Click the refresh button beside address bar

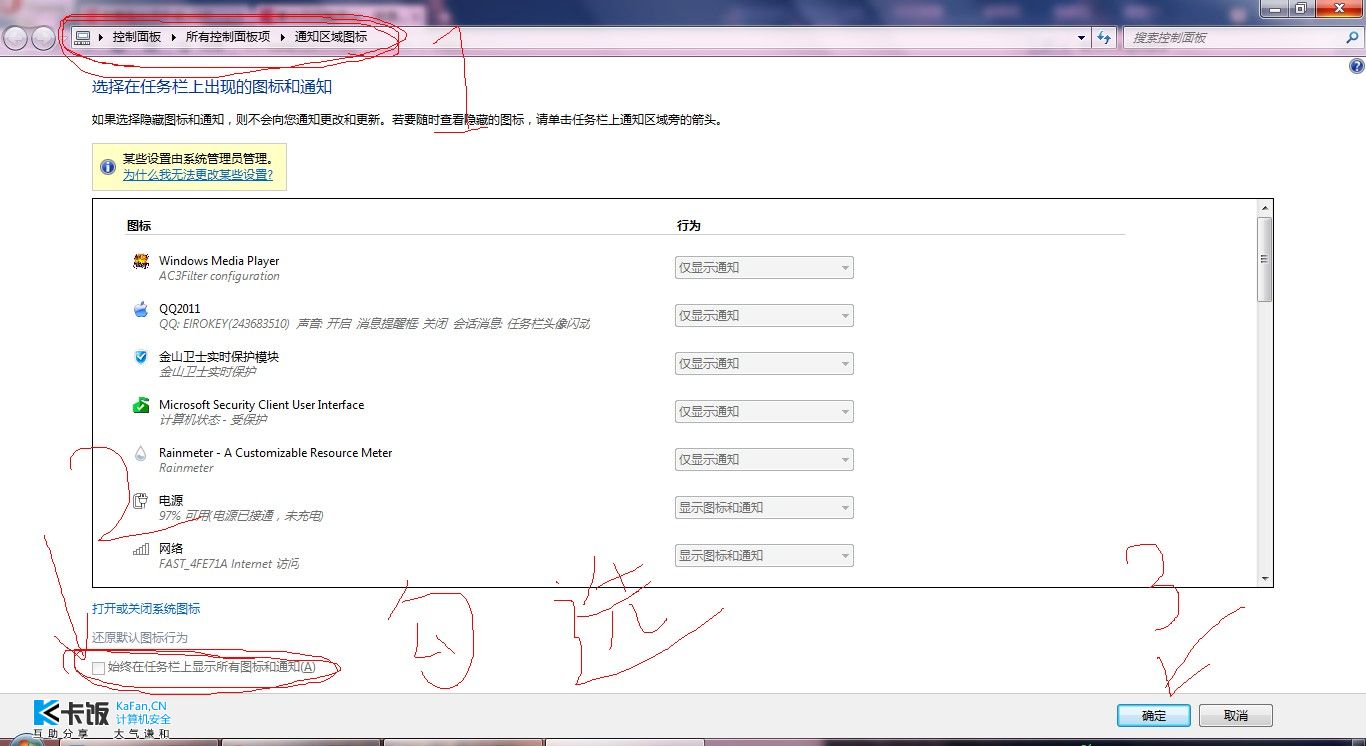pos(1104,37)
